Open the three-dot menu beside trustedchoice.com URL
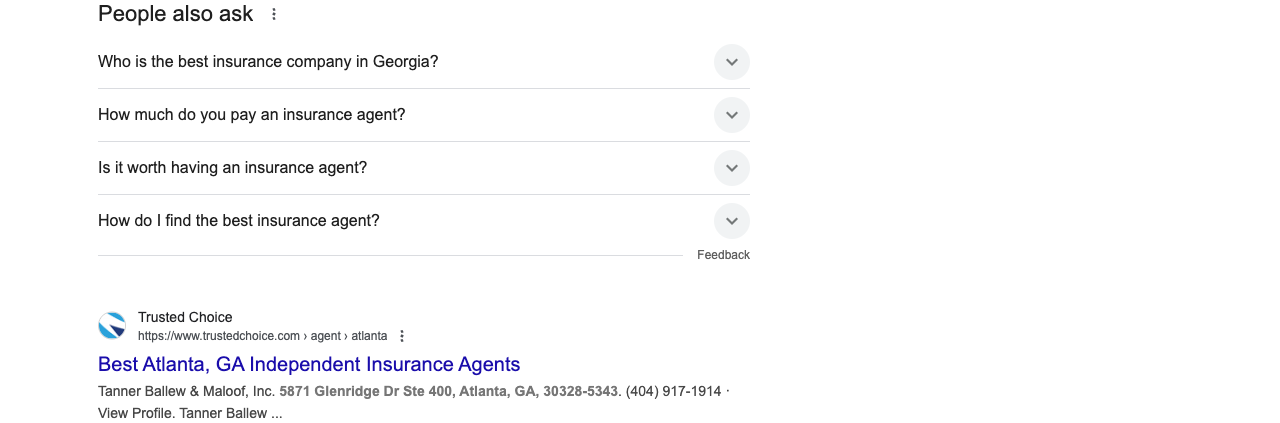The height and width of the screenshot is (423, 1280). [402, 336]
